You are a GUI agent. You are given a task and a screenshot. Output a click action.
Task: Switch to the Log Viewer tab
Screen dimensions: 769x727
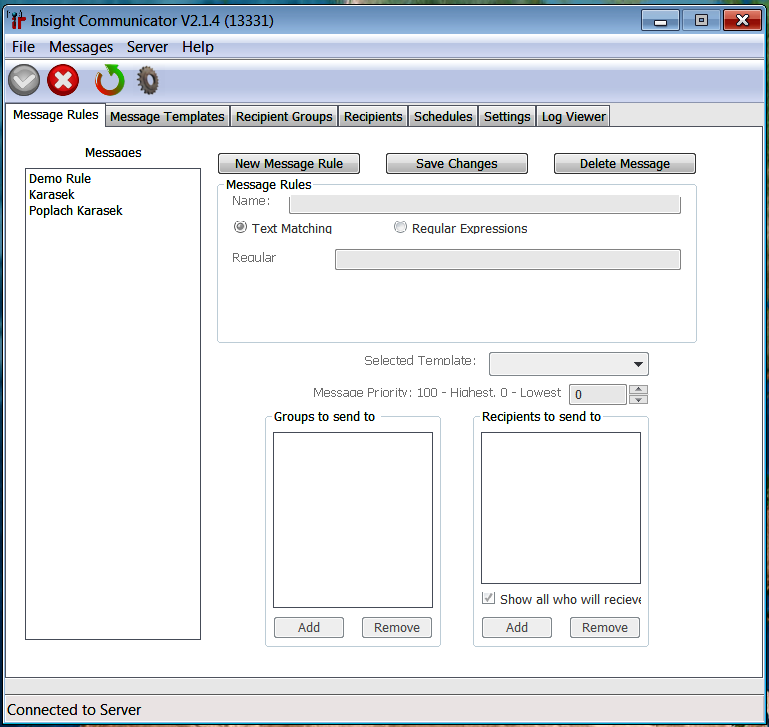[x=573, y=117]
